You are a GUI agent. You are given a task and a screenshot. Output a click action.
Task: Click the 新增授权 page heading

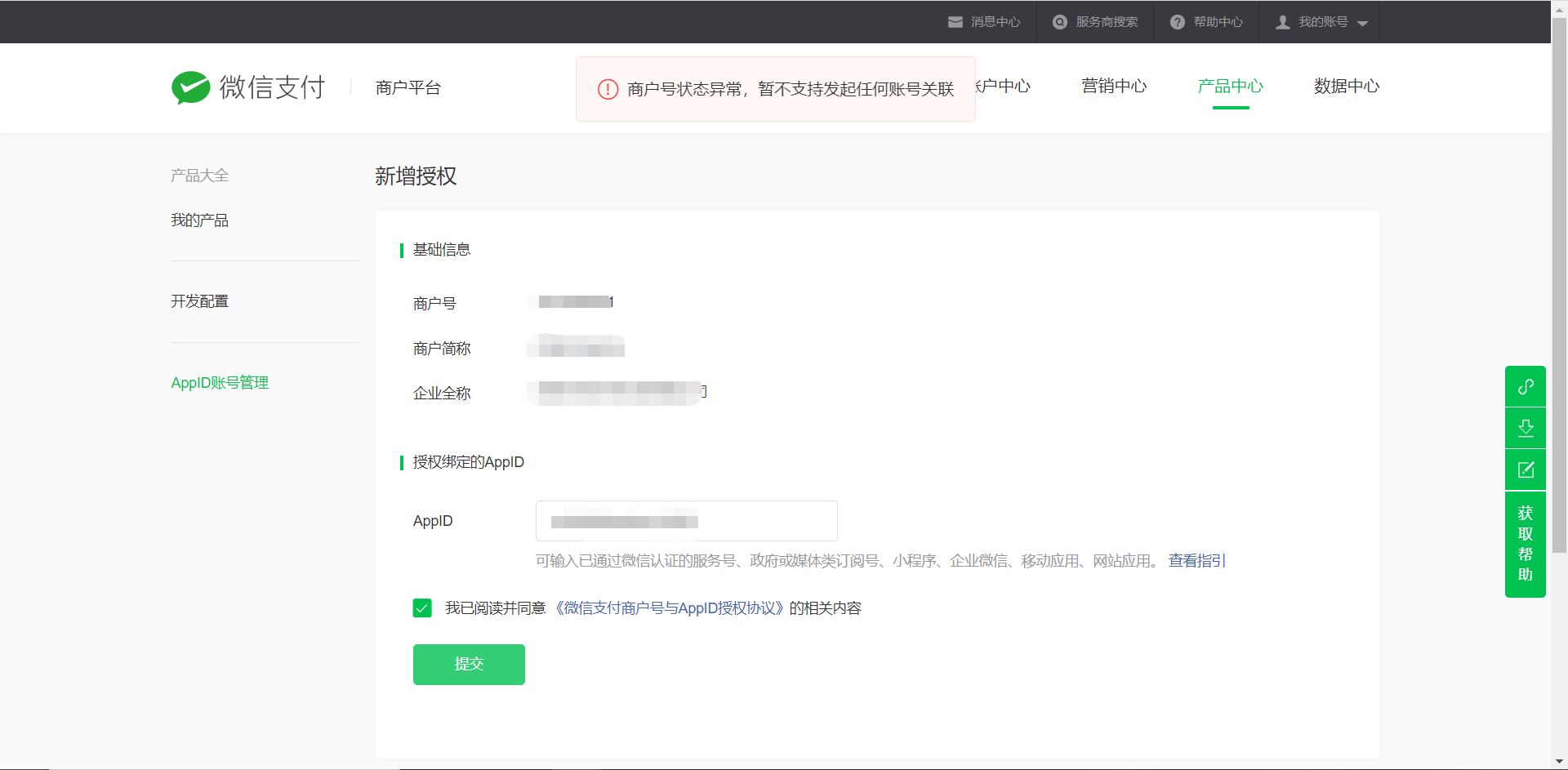pos(416,176)
